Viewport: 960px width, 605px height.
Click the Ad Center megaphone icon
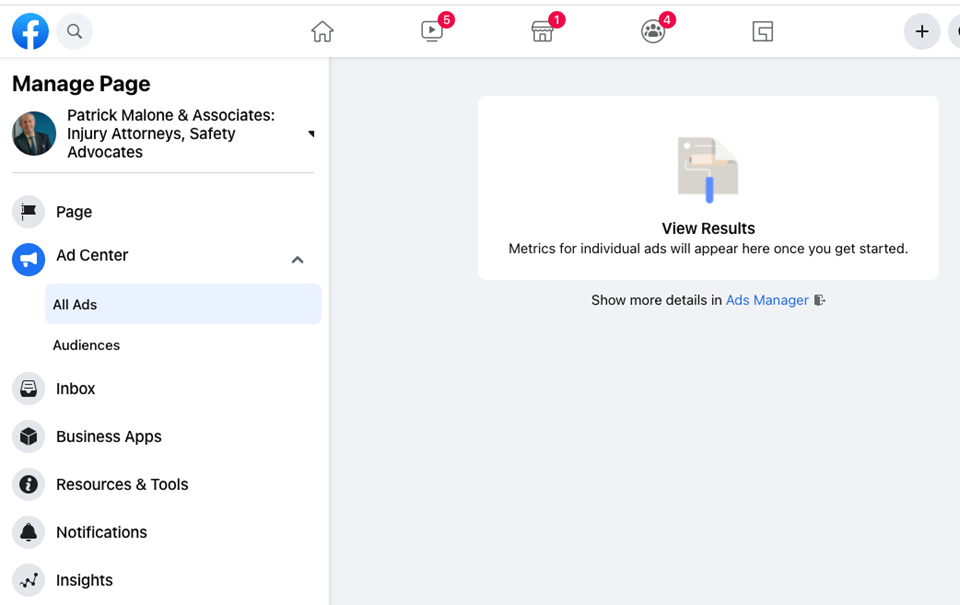tap(28, 260)
